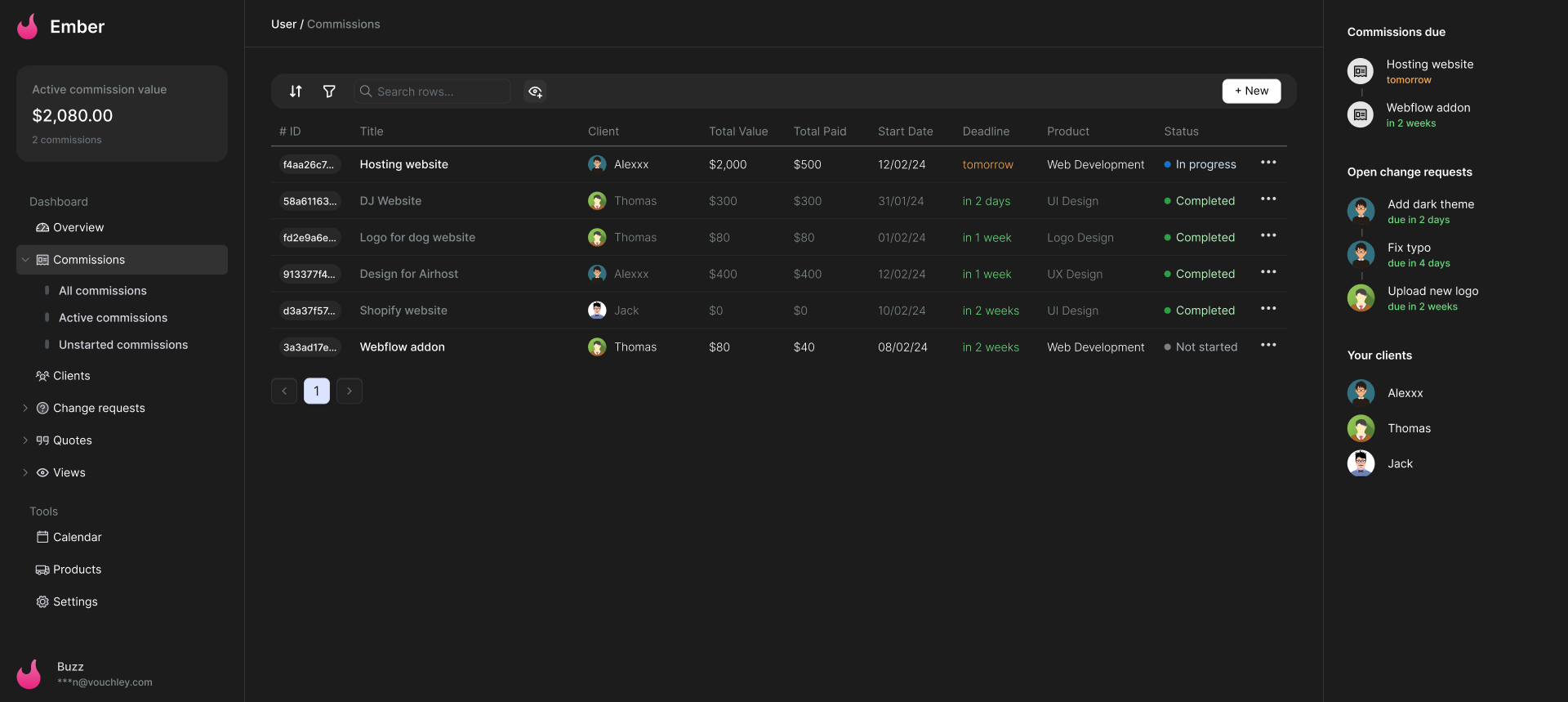The height and width of the screenshot is (702, 1568).
Task: Go to previous table page
Action: 284,391
